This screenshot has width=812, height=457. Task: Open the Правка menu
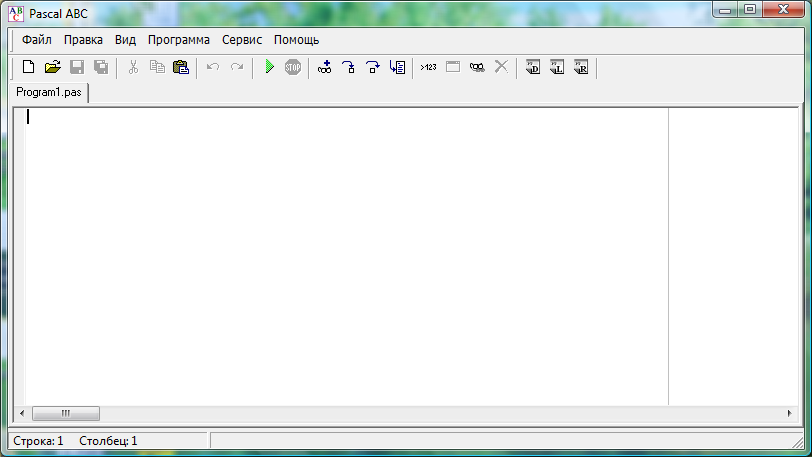click(x=83, y=40)
